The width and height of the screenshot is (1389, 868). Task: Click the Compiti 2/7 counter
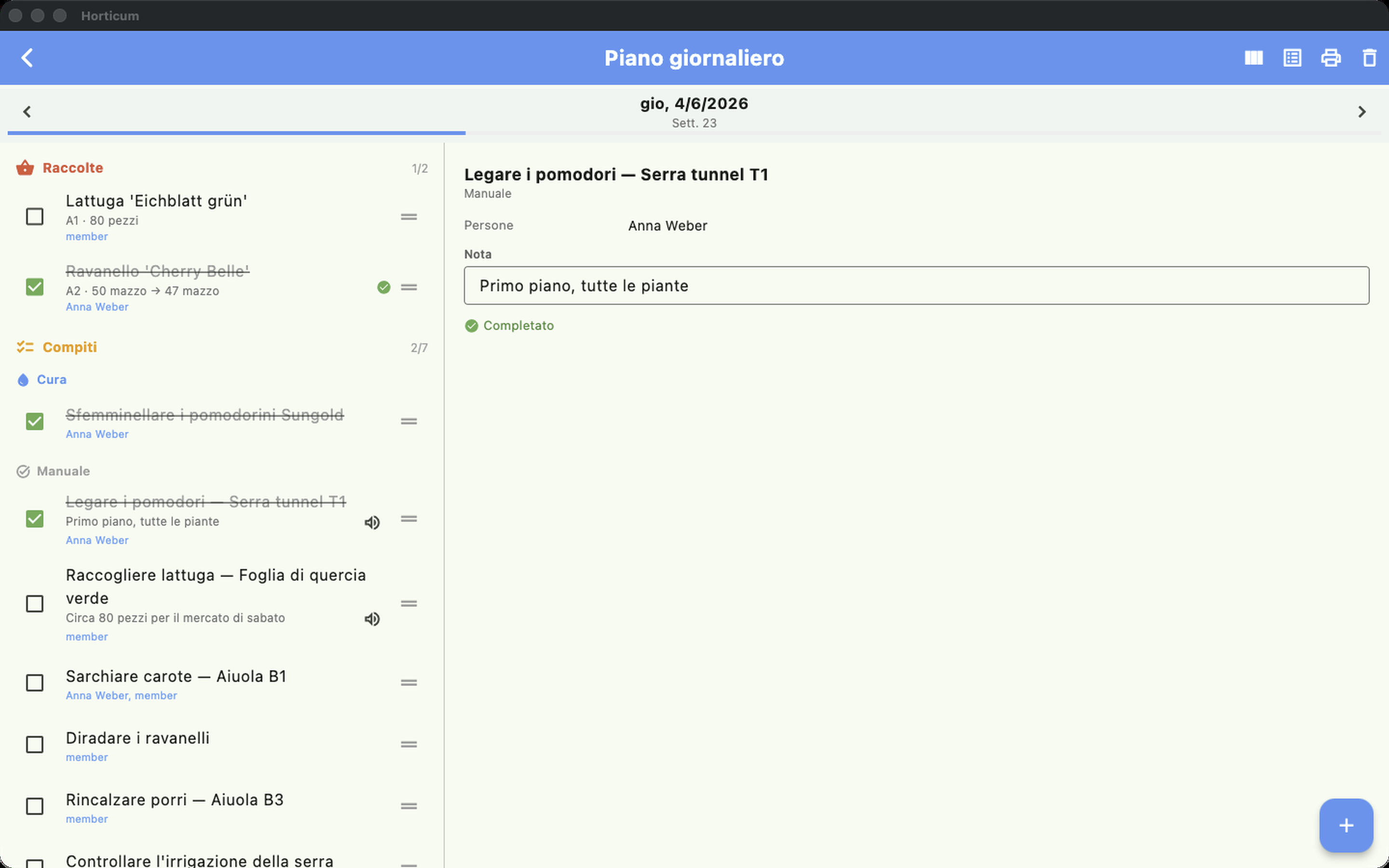tap(419, 348)
